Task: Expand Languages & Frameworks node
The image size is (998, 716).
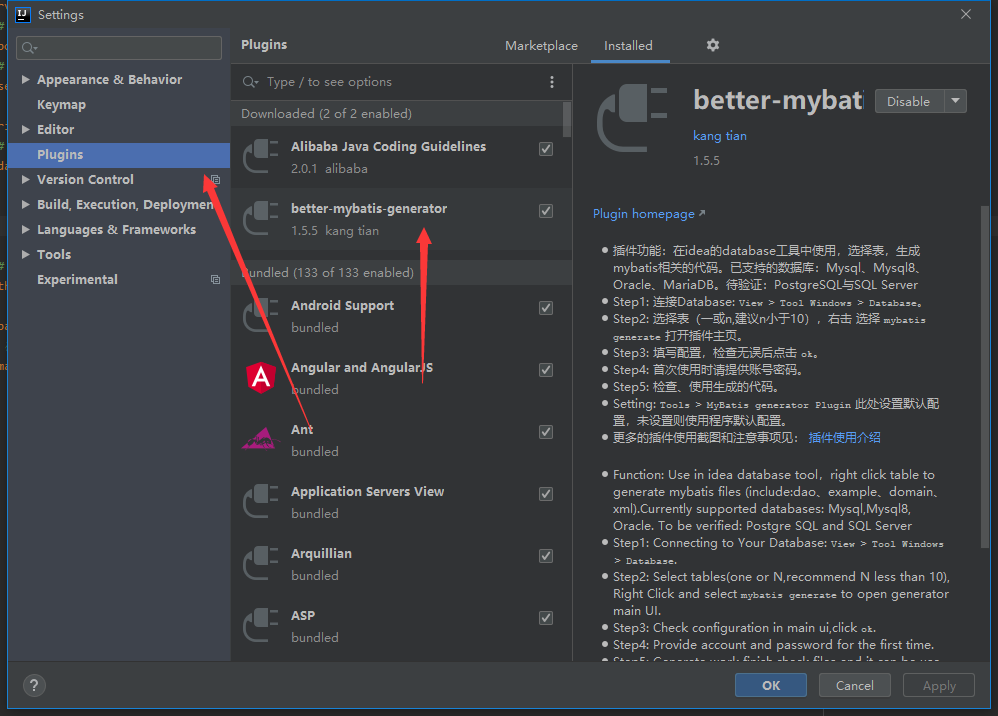Action: click(25, 229)
